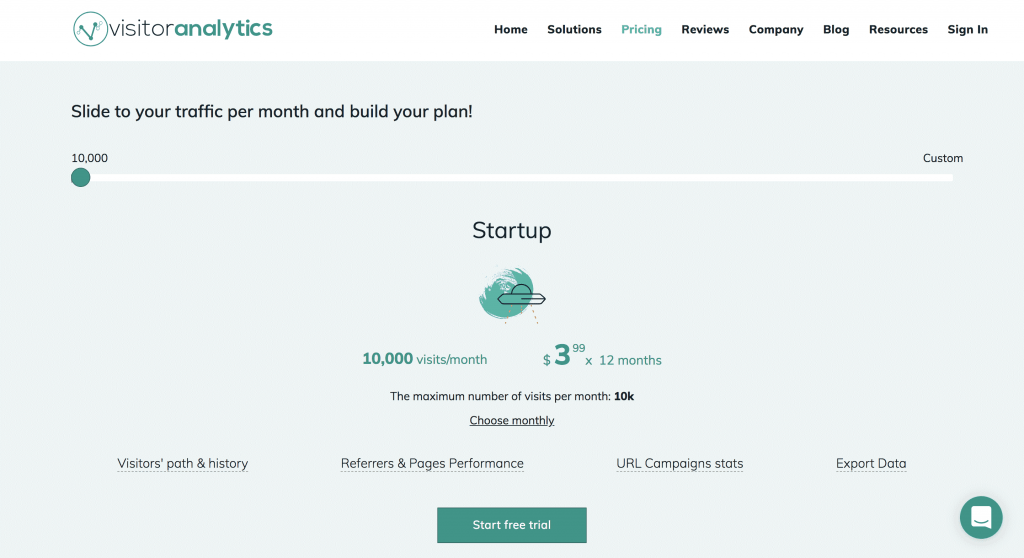This screenshot has height=558, width=1024.
Task: Click the Visitor Analytics logo icon
Action: tap(91, 30)
